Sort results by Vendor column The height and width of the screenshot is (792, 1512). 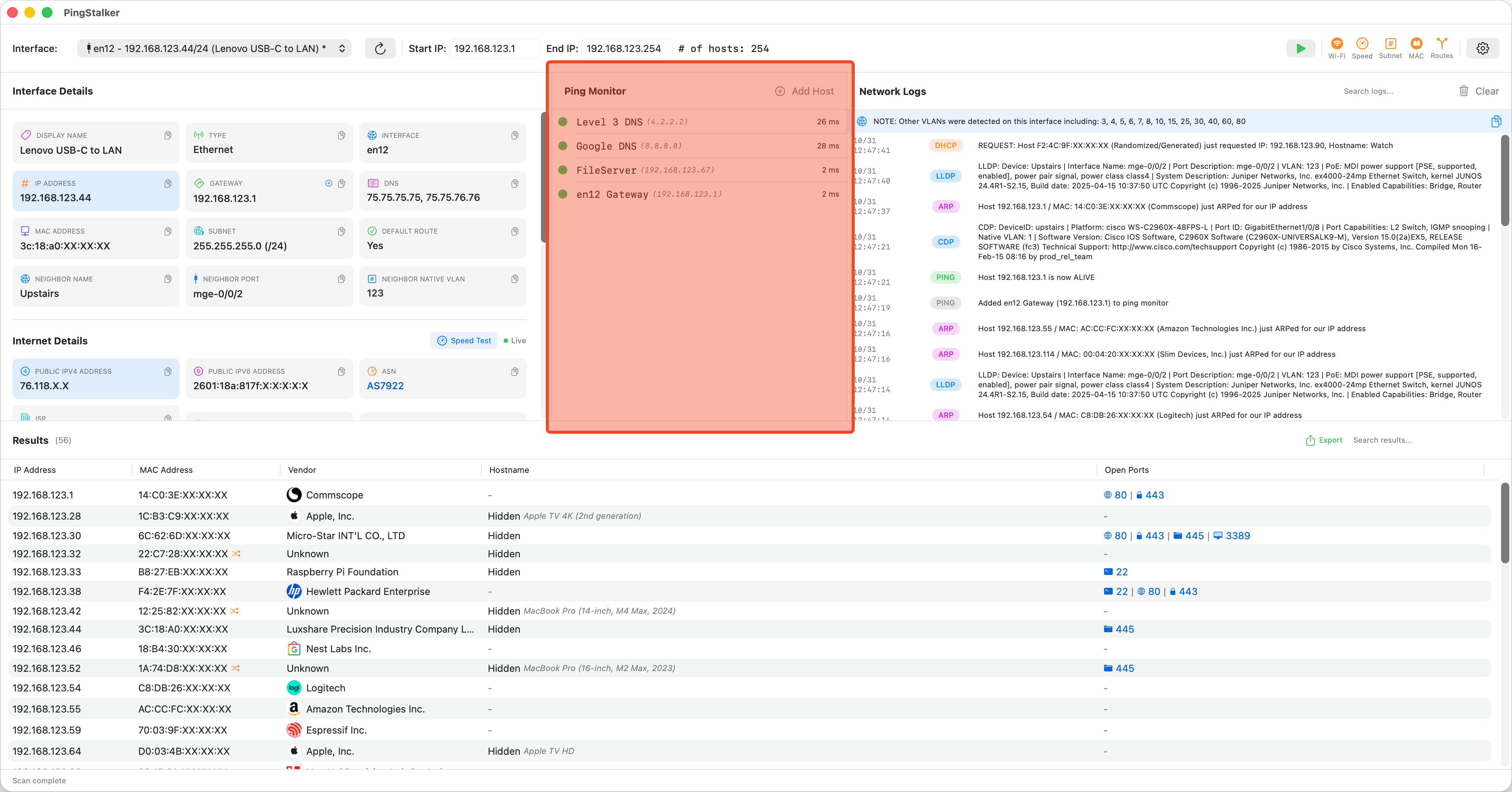(302, 470)
